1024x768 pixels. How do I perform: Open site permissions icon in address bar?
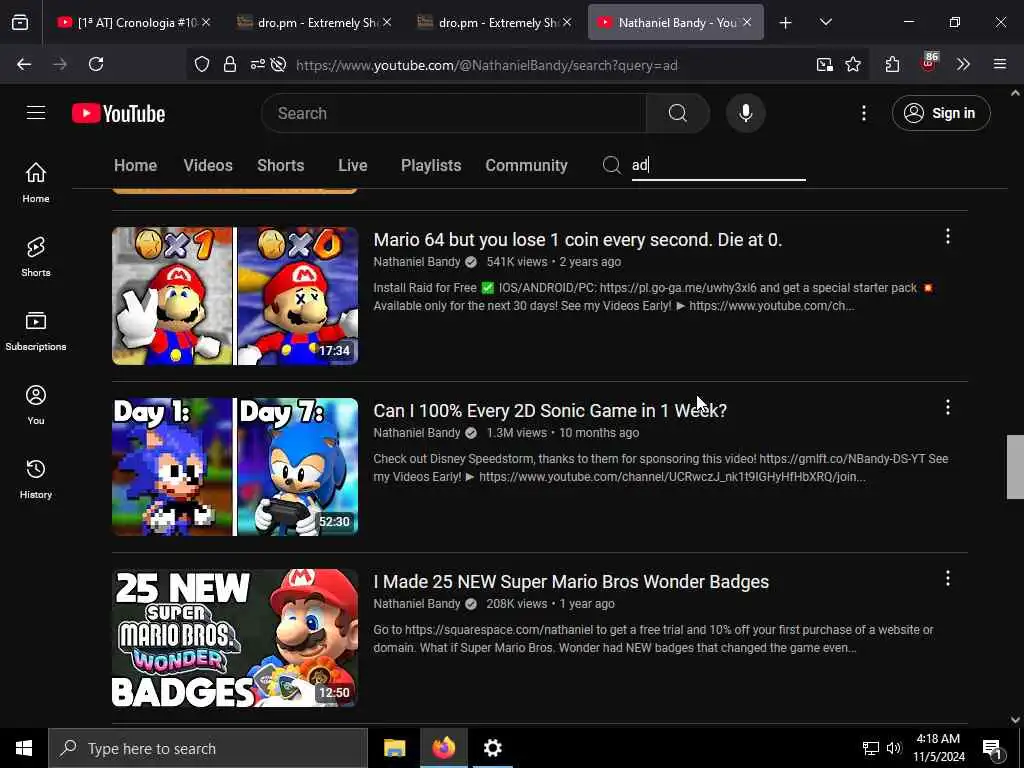(x=257, y=65)
